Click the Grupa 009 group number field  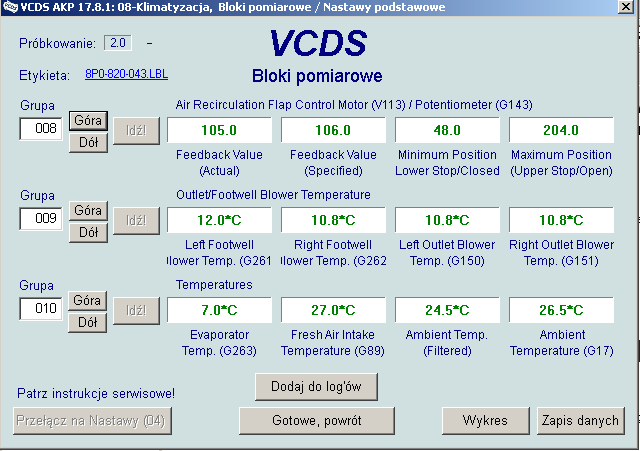pos(41,218)
